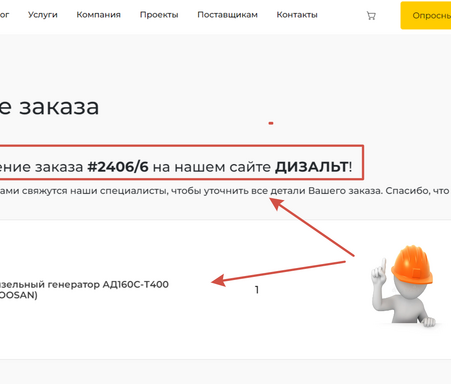Open the Компания menu item
Viewport: 451px width, 384px height.
98,15
